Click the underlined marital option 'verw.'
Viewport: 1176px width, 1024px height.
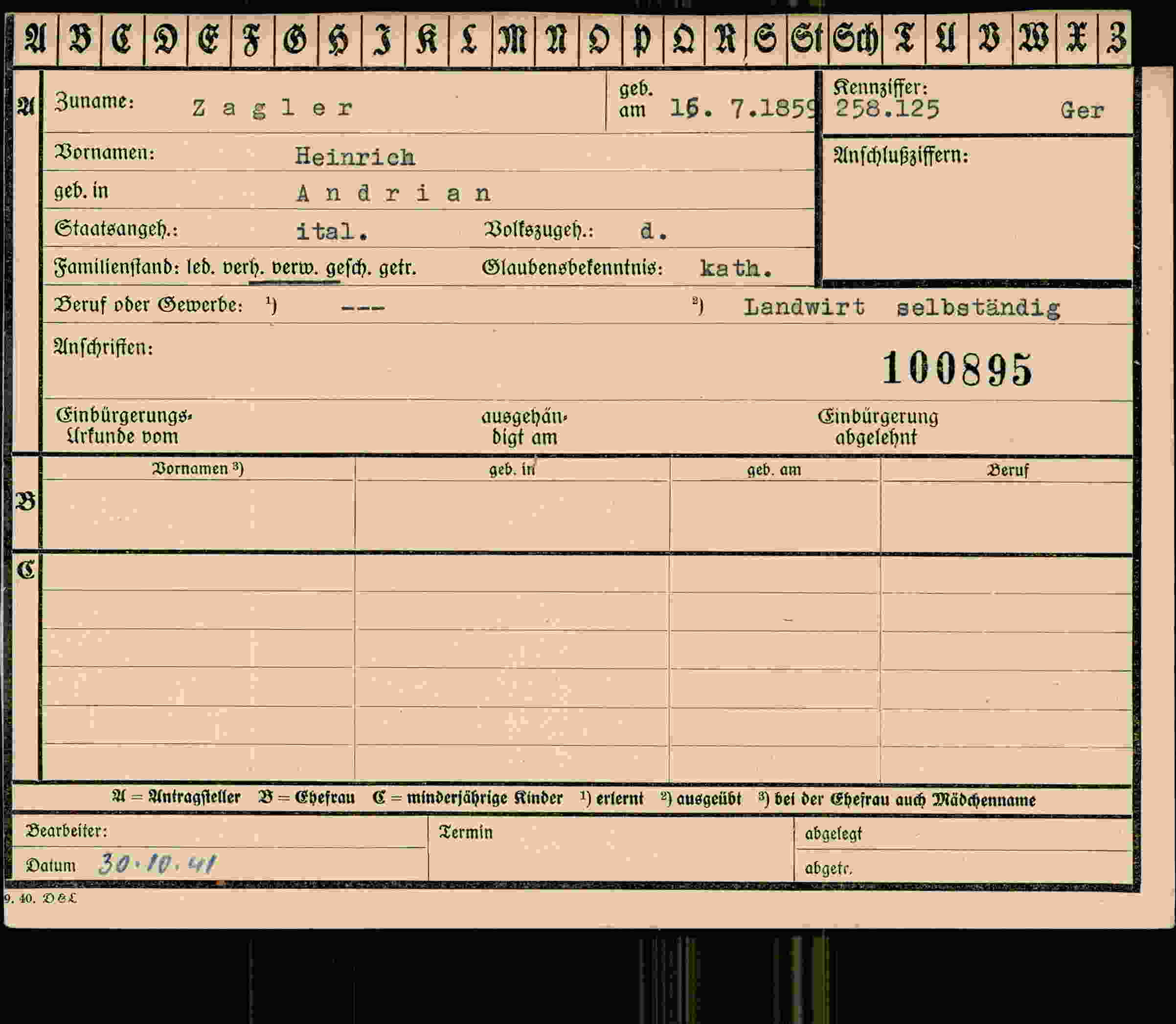pos(294,268)
